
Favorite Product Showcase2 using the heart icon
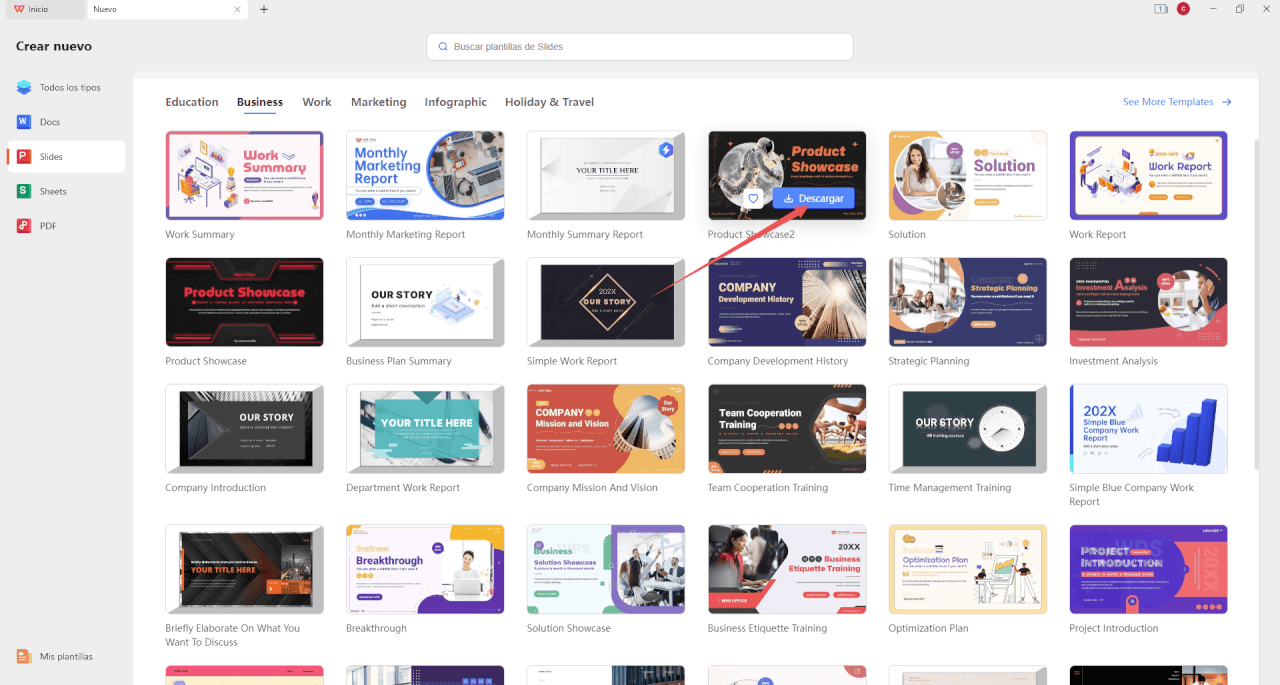(x=753, y=198)
